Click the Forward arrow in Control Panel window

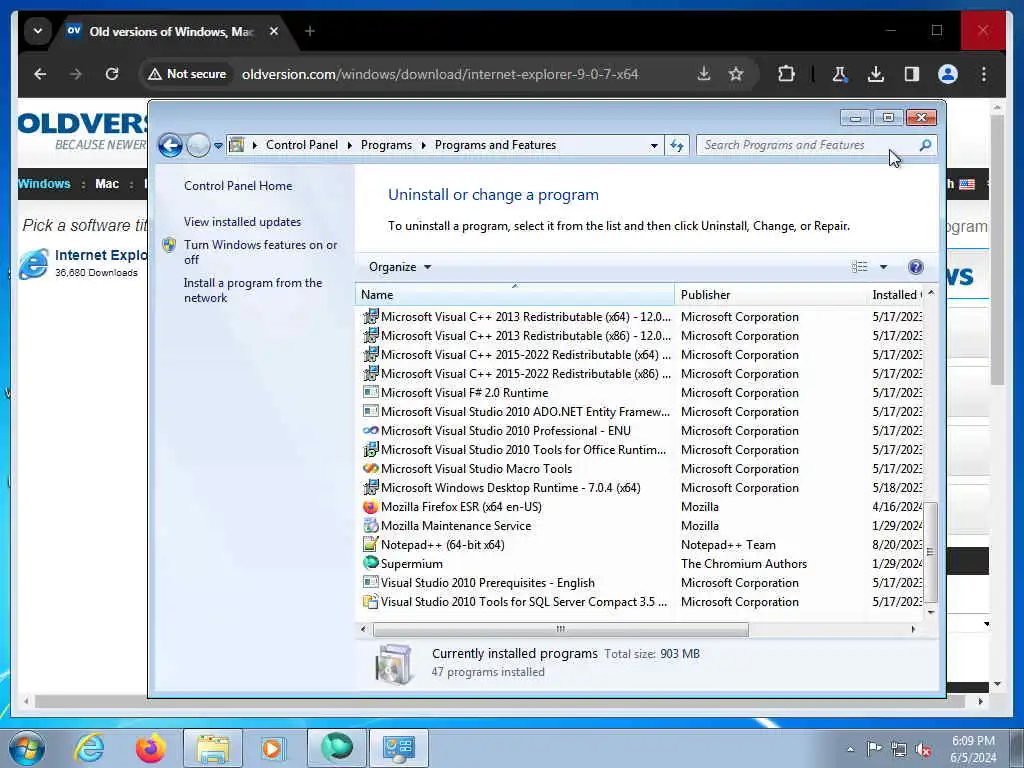198,145
